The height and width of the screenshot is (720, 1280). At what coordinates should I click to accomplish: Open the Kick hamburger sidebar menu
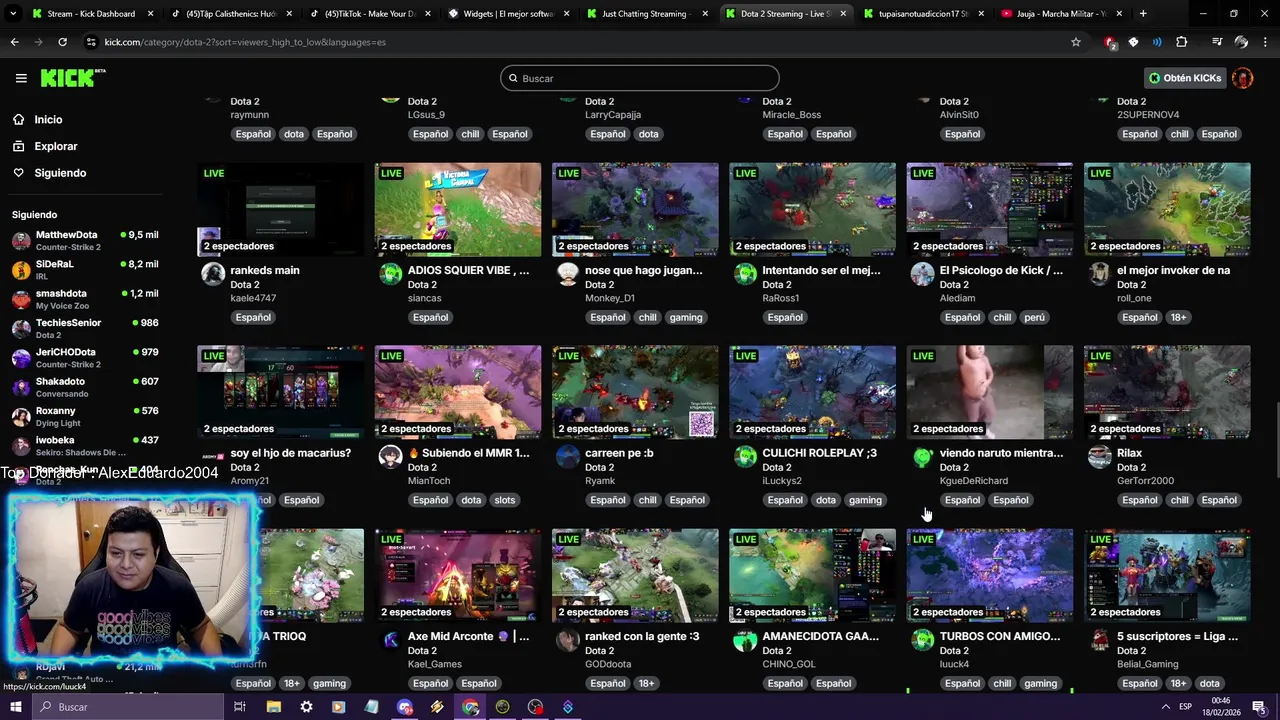pos(21,78)
